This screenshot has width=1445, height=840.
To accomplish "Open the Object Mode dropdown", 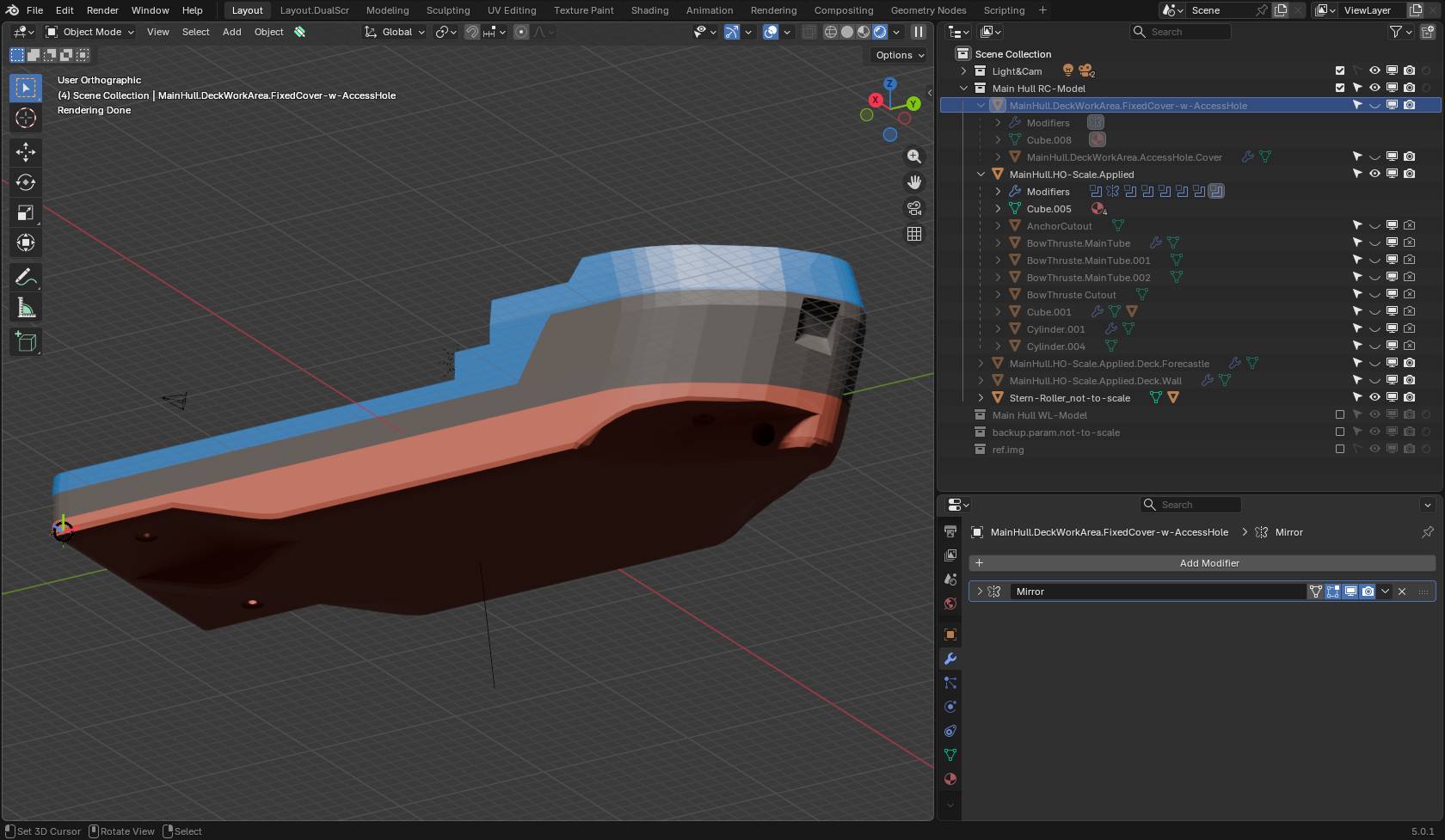I will (90, 32).
